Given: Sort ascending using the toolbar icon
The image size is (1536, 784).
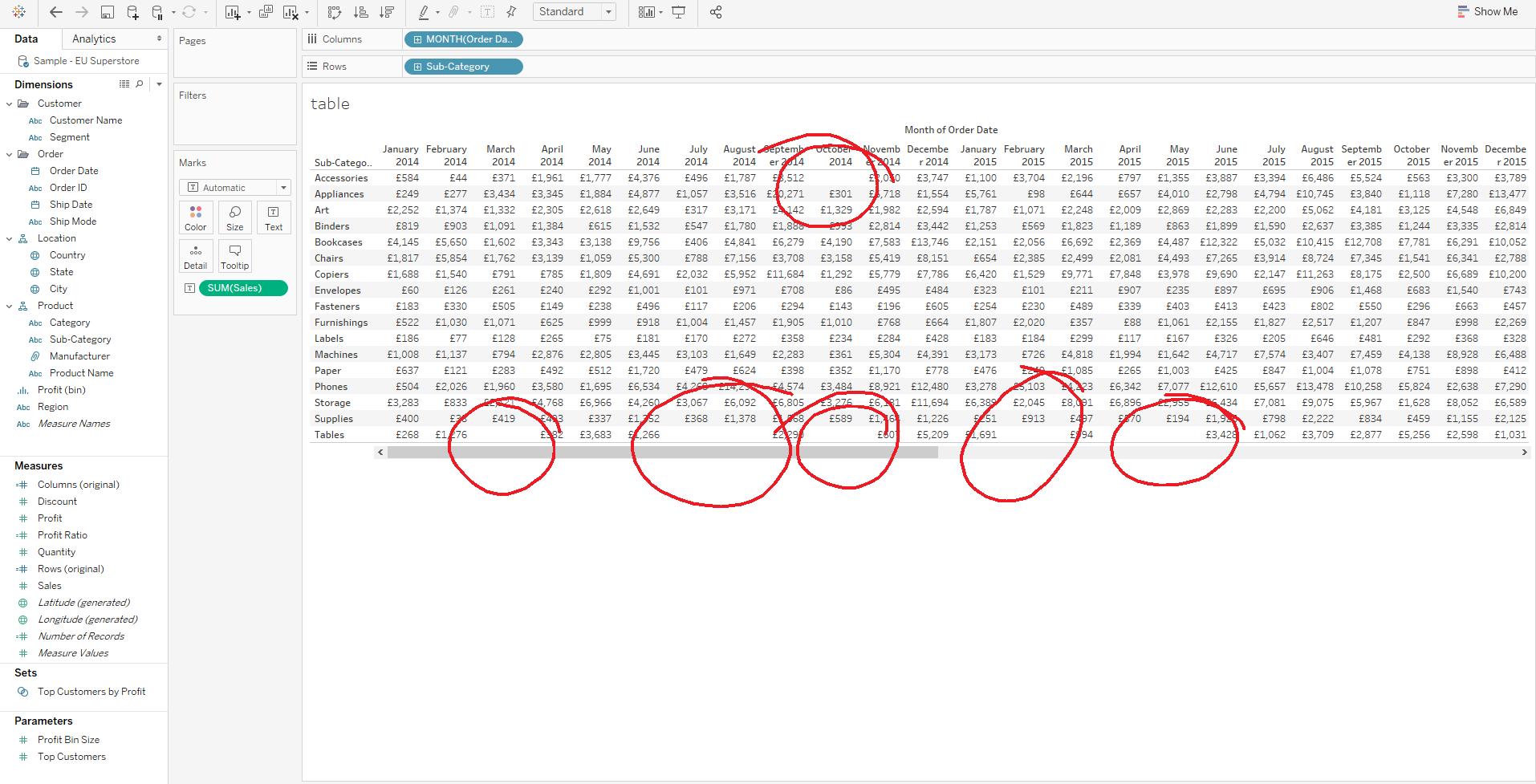Looking at the screenshot, I should [361, 12].
